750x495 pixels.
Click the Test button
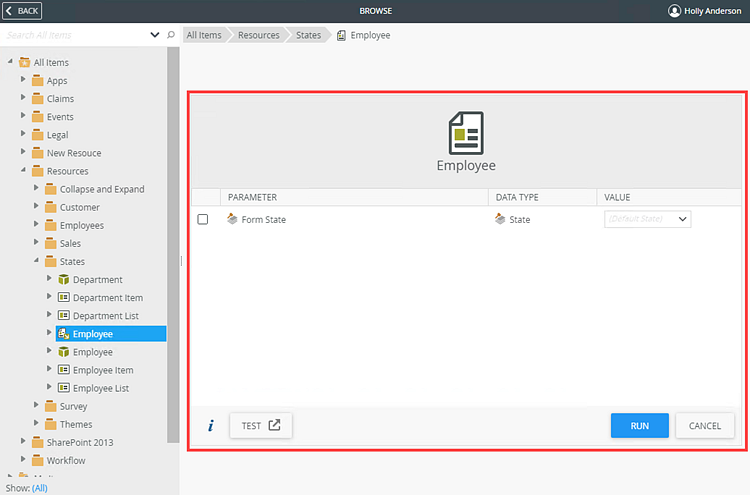point(261,426)
